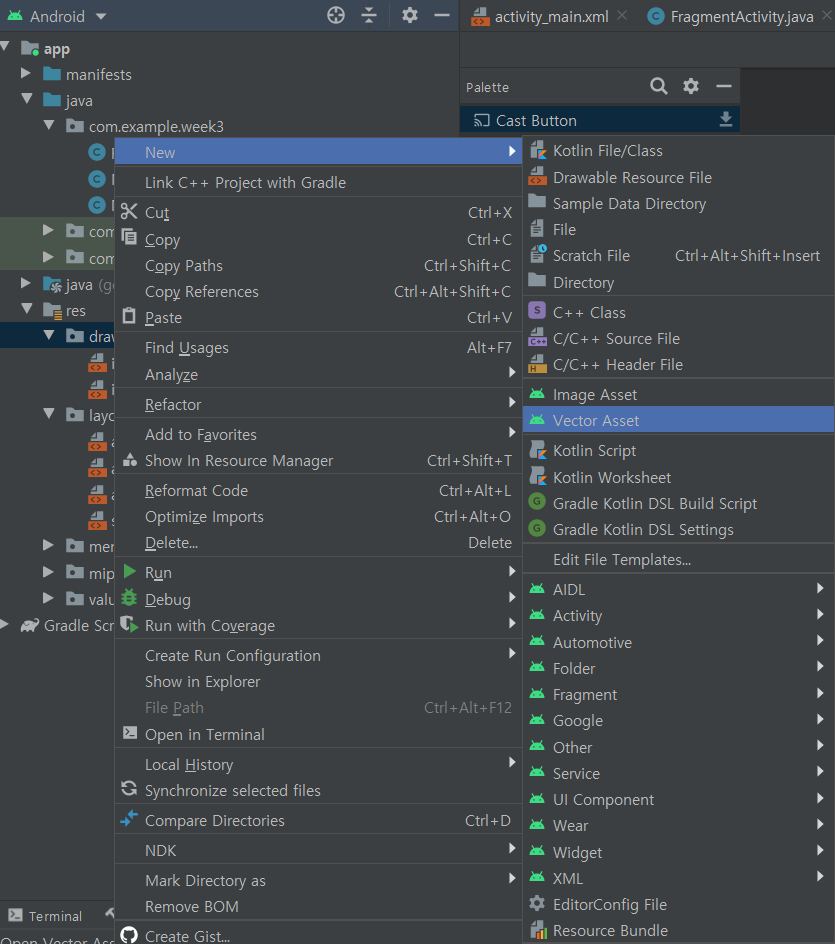Create a new Directory
Image resolution: width=835 pixels, height=944 pixels.
tap(678, 282)
